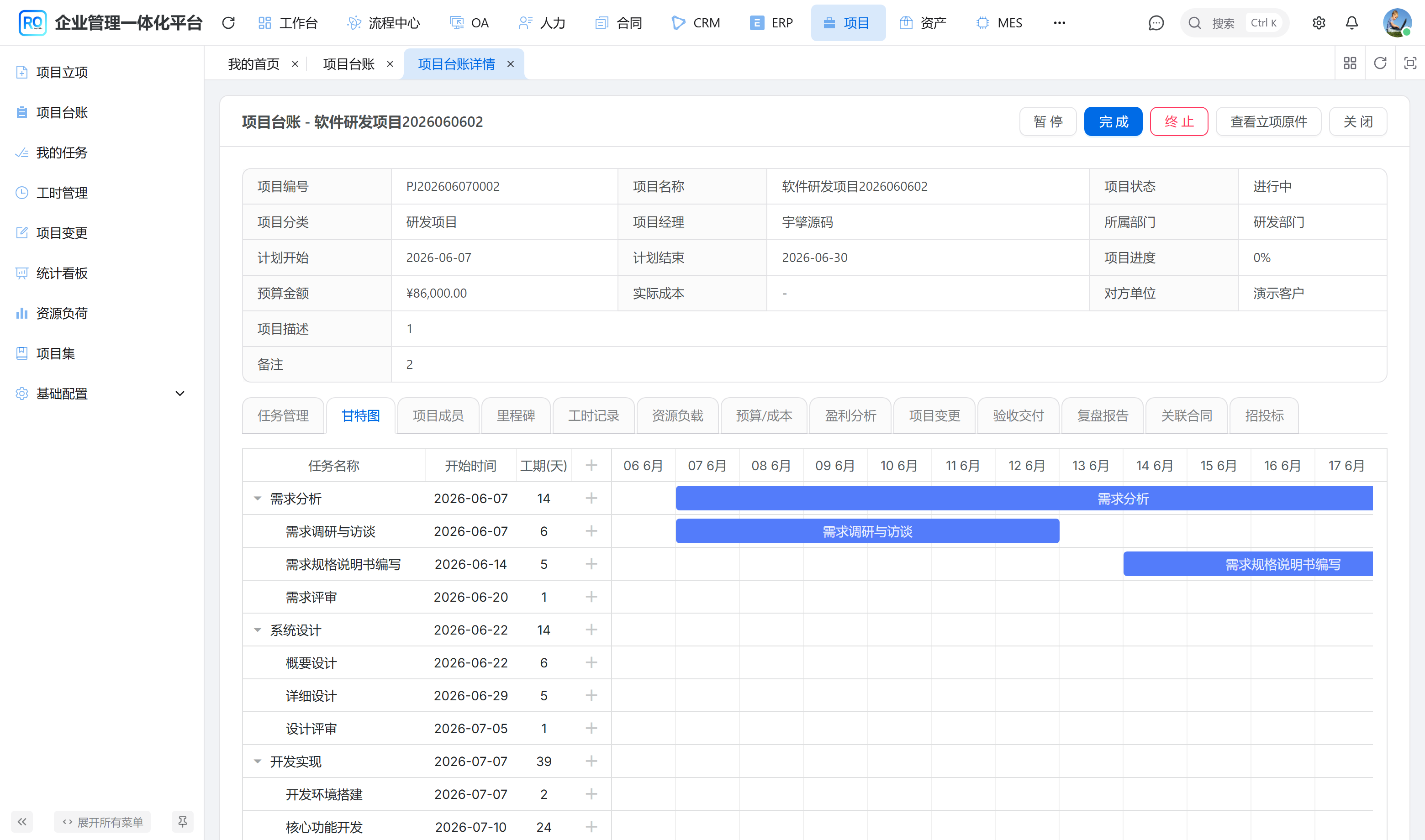This screenshot has height=840, width=1425.
Task: Click the RO platform logo
Action: (x=32, y=23)
